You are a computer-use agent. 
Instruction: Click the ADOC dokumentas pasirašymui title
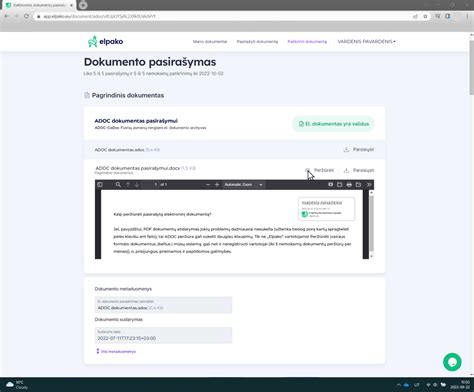coord(136,121)
